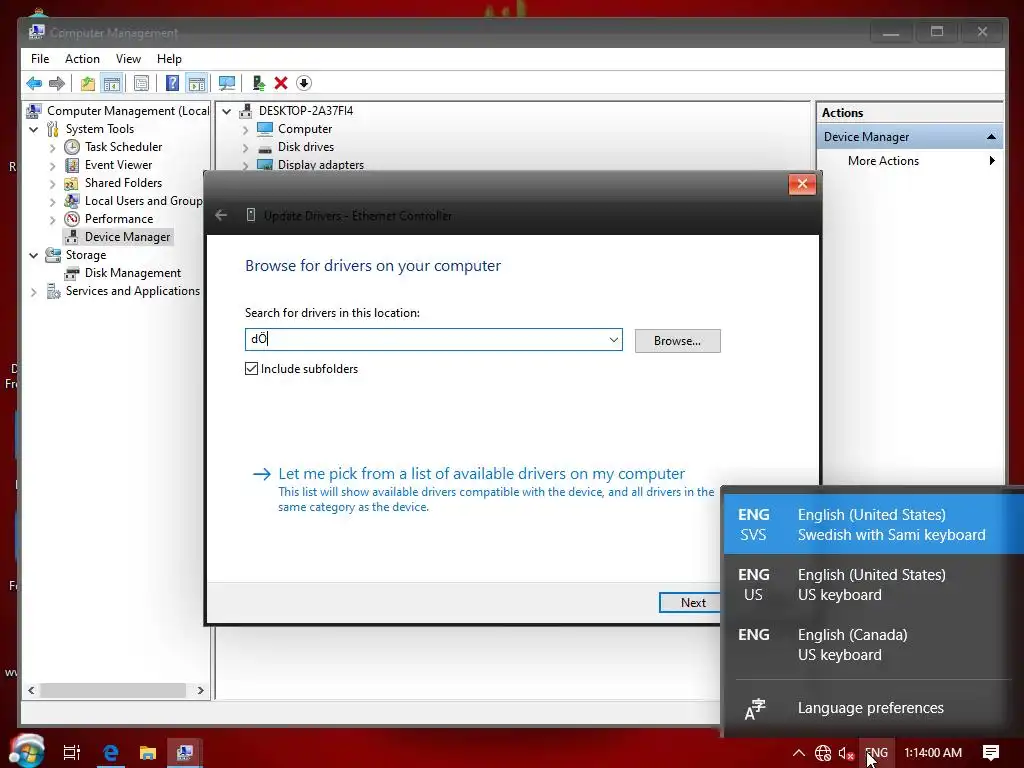Collapse the Storage tree arrow
This screenshot has height=768, width=1024.
click(x=33, y=255)
